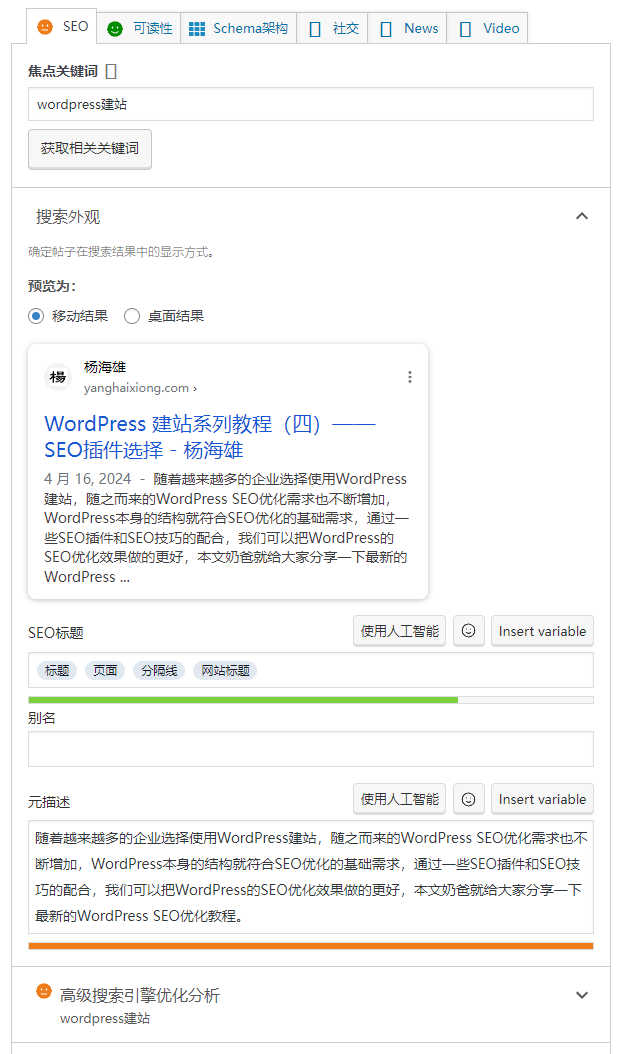Click the icon next to 焦点关键词 label
The width and height of the screenshot is (644, 1054).
112,71
